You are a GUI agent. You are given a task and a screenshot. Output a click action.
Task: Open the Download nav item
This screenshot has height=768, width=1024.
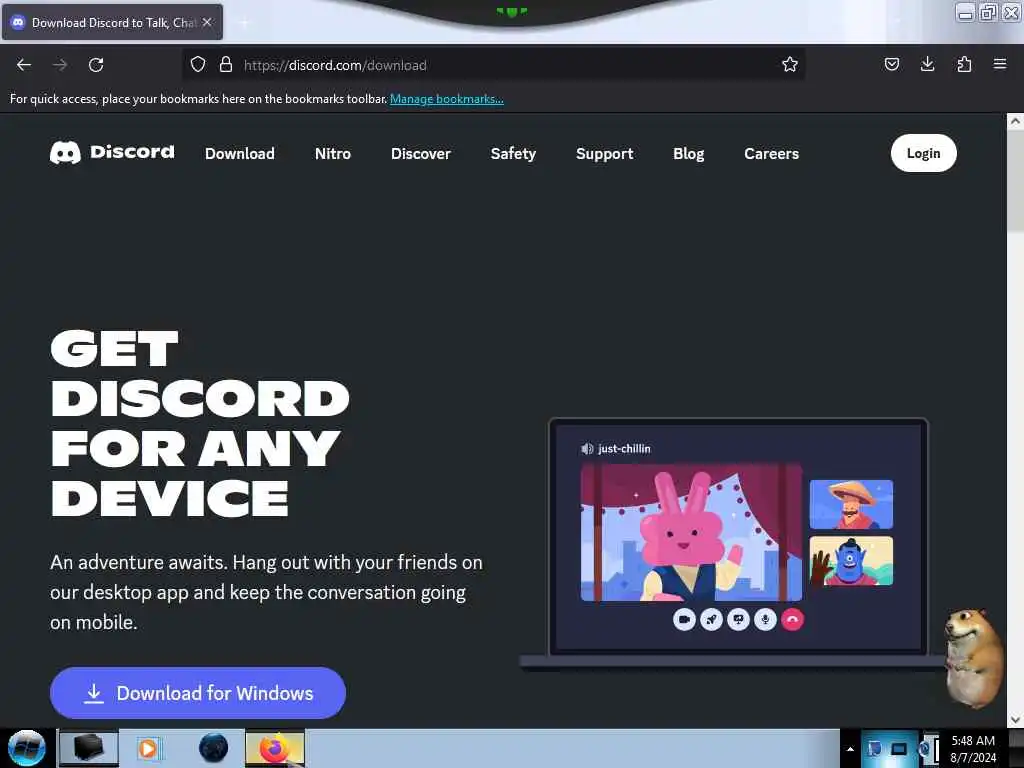coord(240,153)
